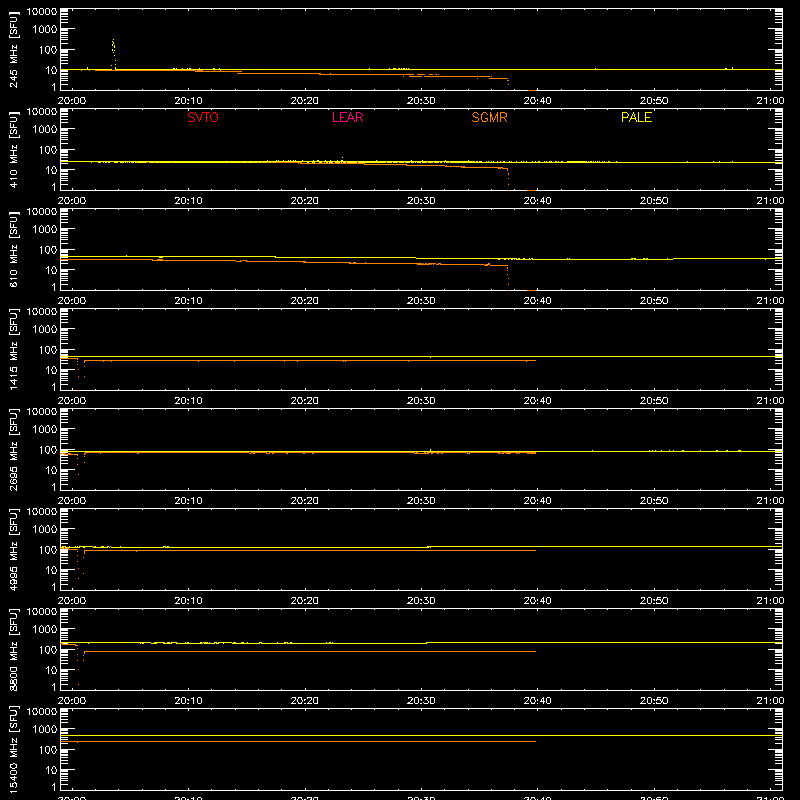Image resolution: width=800 pixels, height=800 pixels.
Task: Click 20:40 label beneath the 1415 MHz panel
Action: click(537, 401)
